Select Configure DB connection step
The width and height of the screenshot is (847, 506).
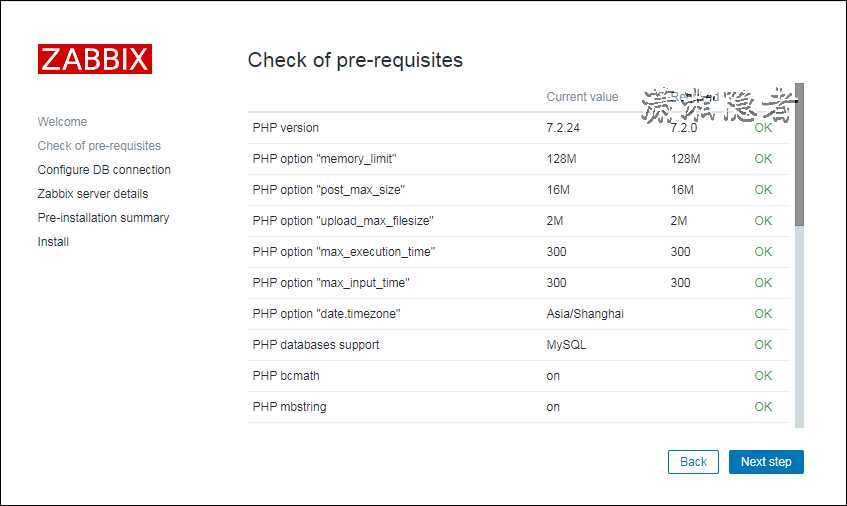coord(104,170)
